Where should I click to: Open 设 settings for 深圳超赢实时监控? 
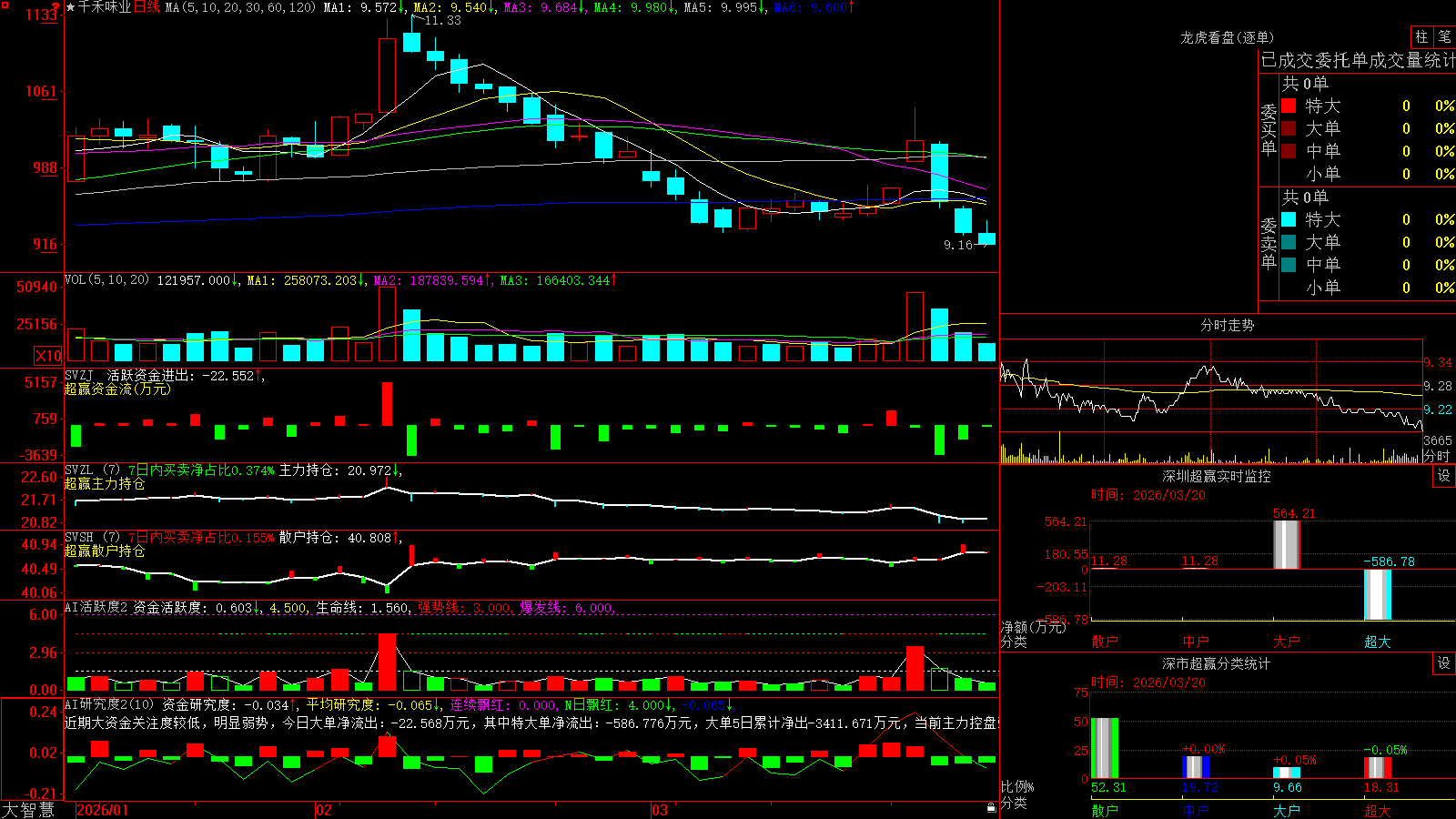tap(1444, 476)
